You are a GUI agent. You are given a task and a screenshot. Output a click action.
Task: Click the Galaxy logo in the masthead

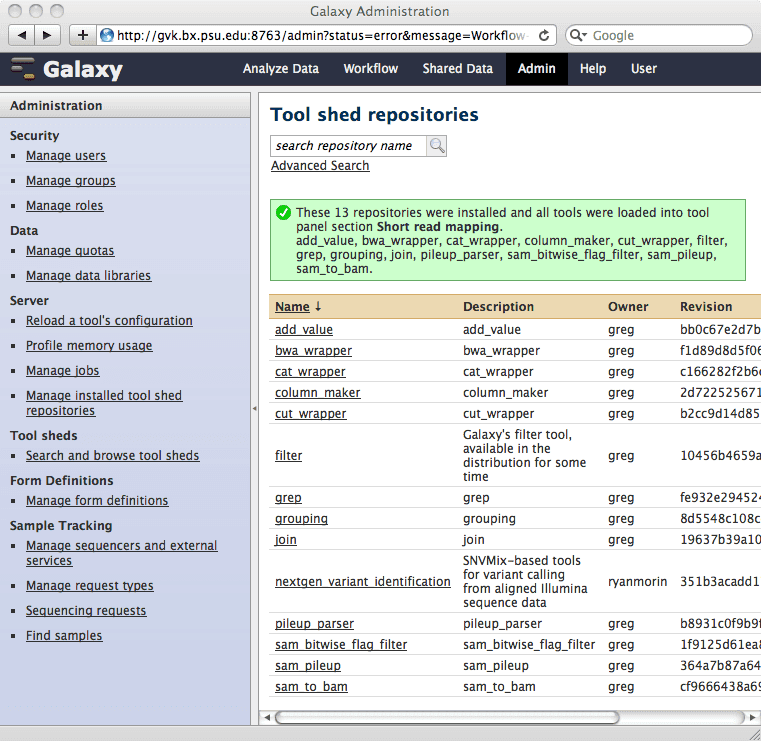tap(67, 69)
